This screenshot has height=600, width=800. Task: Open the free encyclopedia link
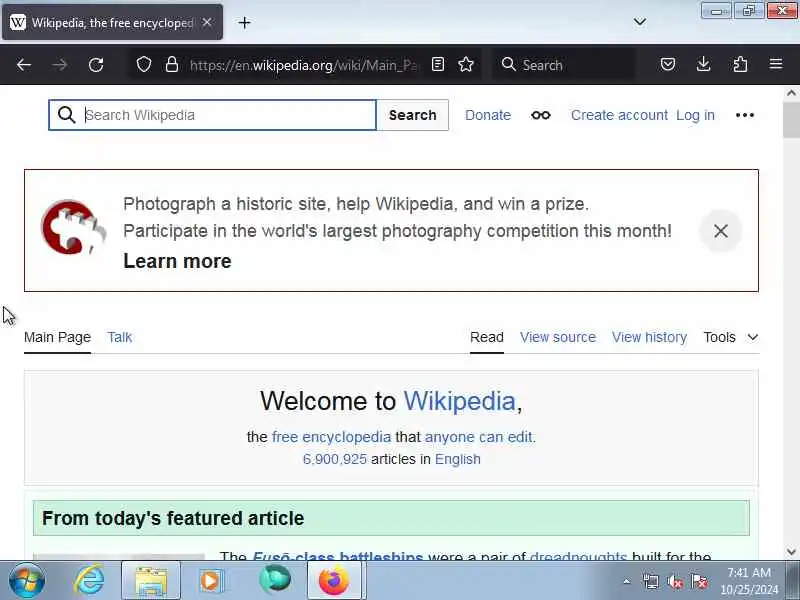coord(331,437)
